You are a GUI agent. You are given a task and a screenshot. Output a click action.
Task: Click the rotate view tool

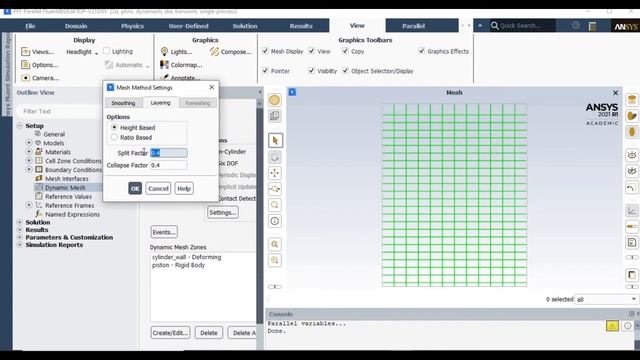pos(275,157)
